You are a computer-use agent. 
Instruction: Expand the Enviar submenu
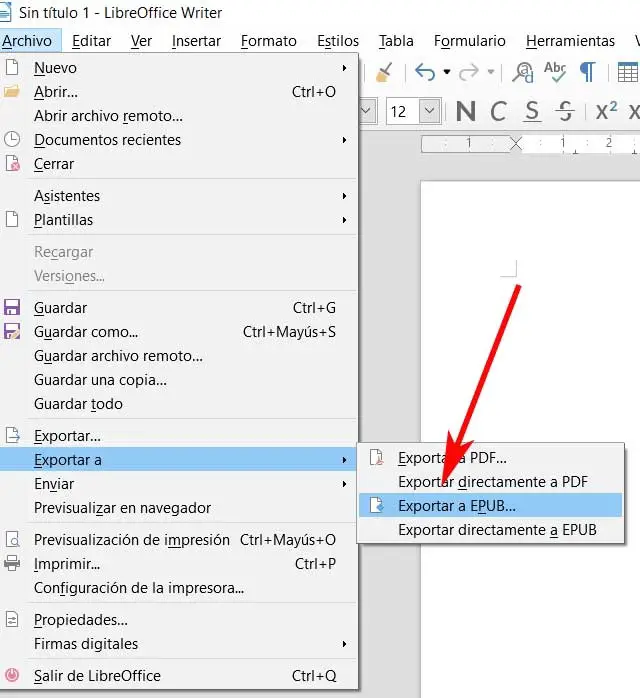tap(179, 484)
